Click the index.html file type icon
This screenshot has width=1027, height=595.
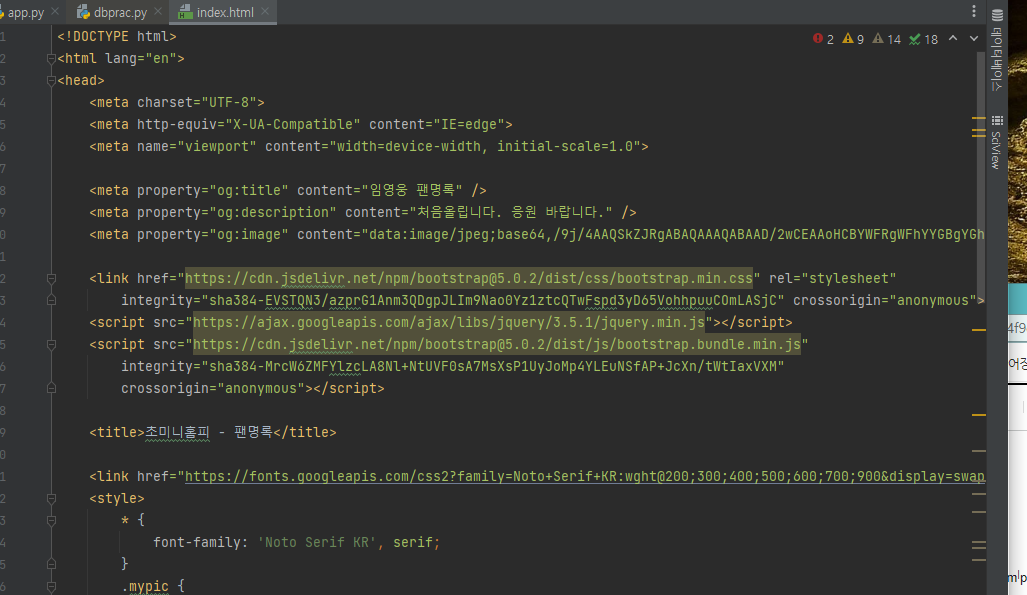(186, 12)
